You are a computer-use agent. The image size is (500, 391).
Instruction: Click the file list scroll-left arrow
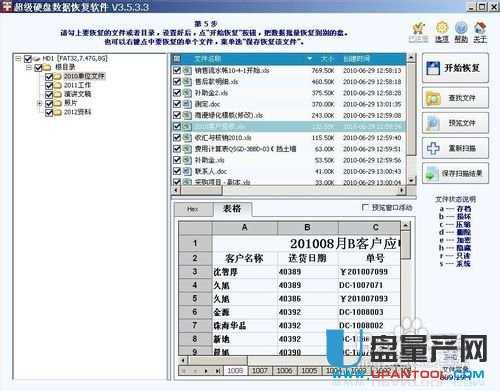click(x=176, y=190)
